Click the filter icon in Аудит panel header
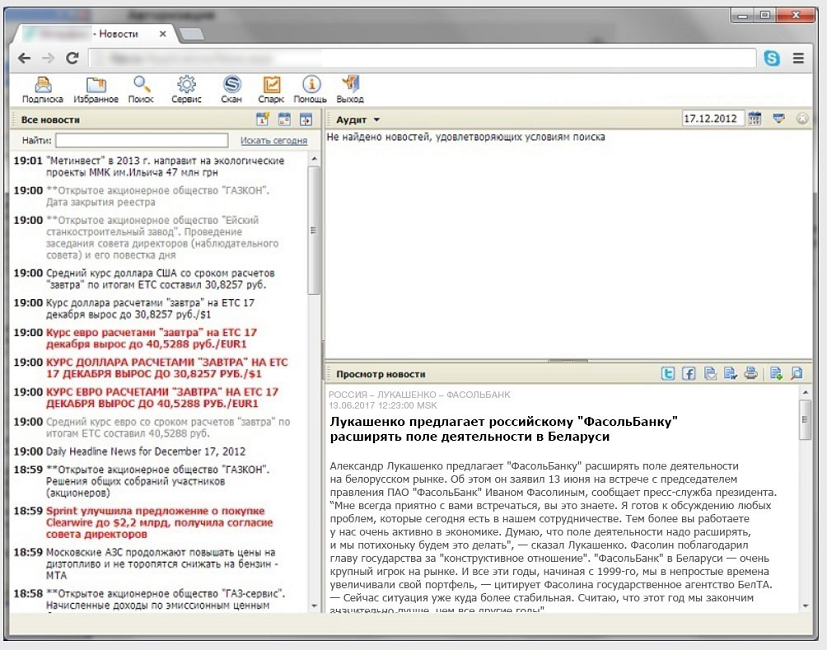Image resolution: width=827 pixels, height=650 pixels. click(778, 119)
